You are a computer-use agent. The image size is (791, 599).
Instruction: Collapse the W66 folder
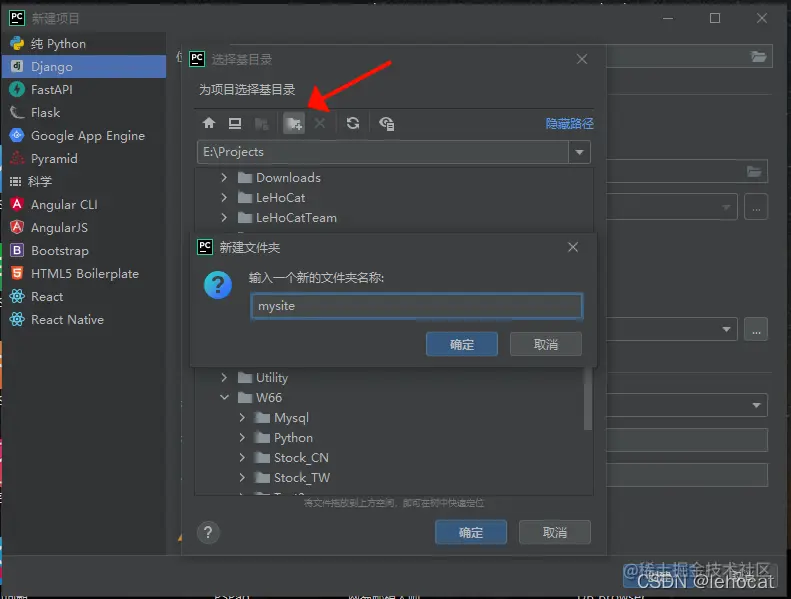pos(224,398)
